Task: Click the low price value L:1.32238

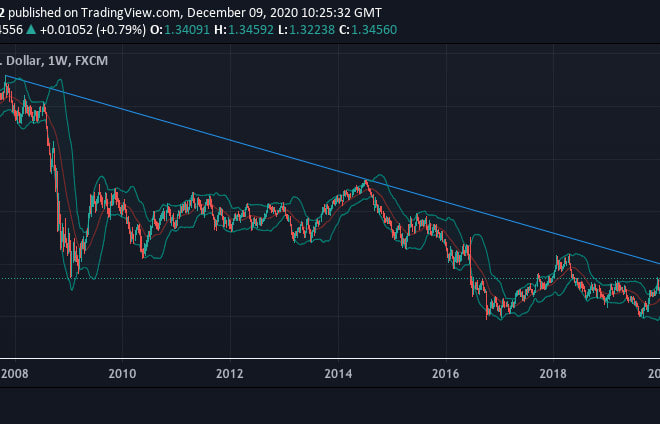Action: 306,30
